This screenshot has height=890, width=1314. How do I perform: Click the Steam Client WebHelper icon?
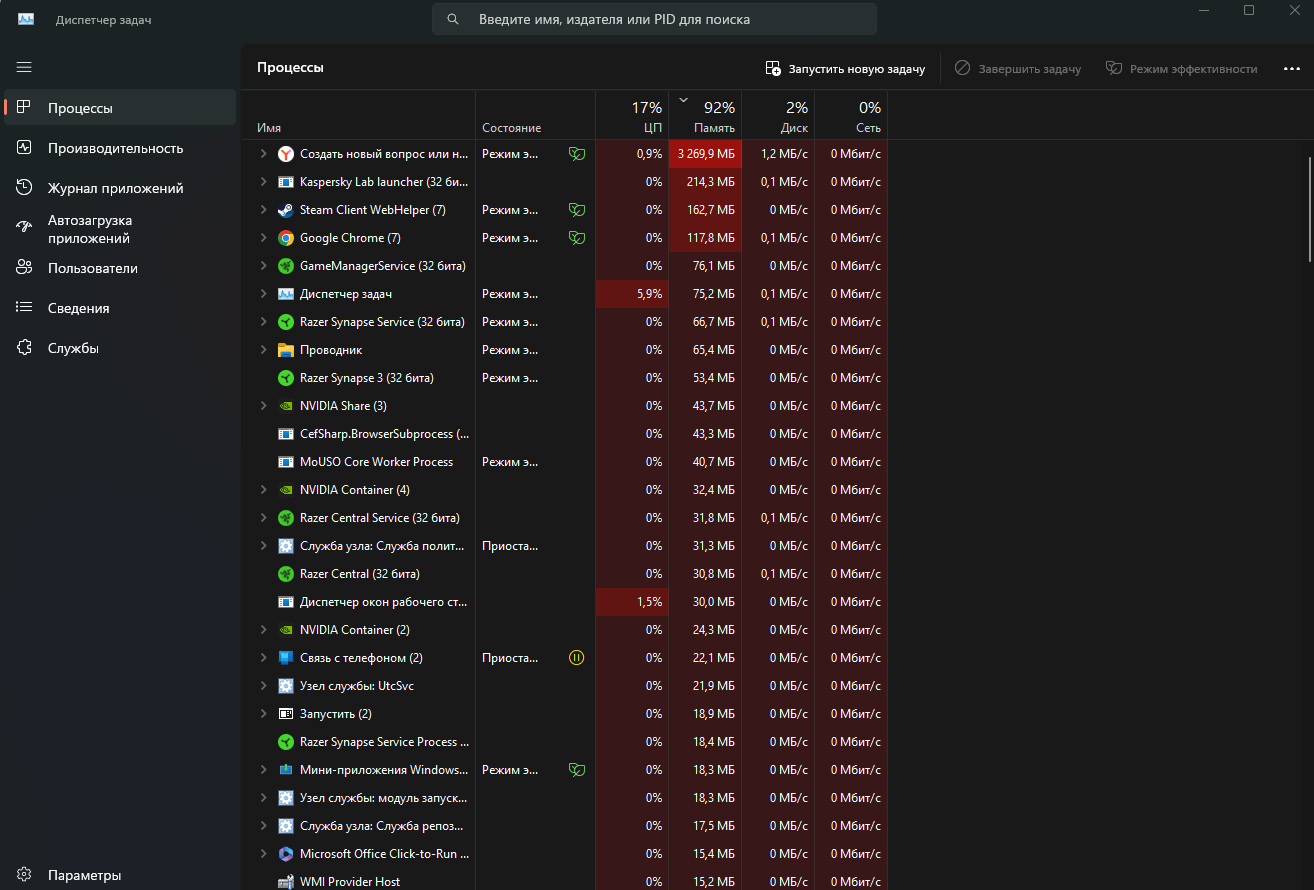point(286,210)
